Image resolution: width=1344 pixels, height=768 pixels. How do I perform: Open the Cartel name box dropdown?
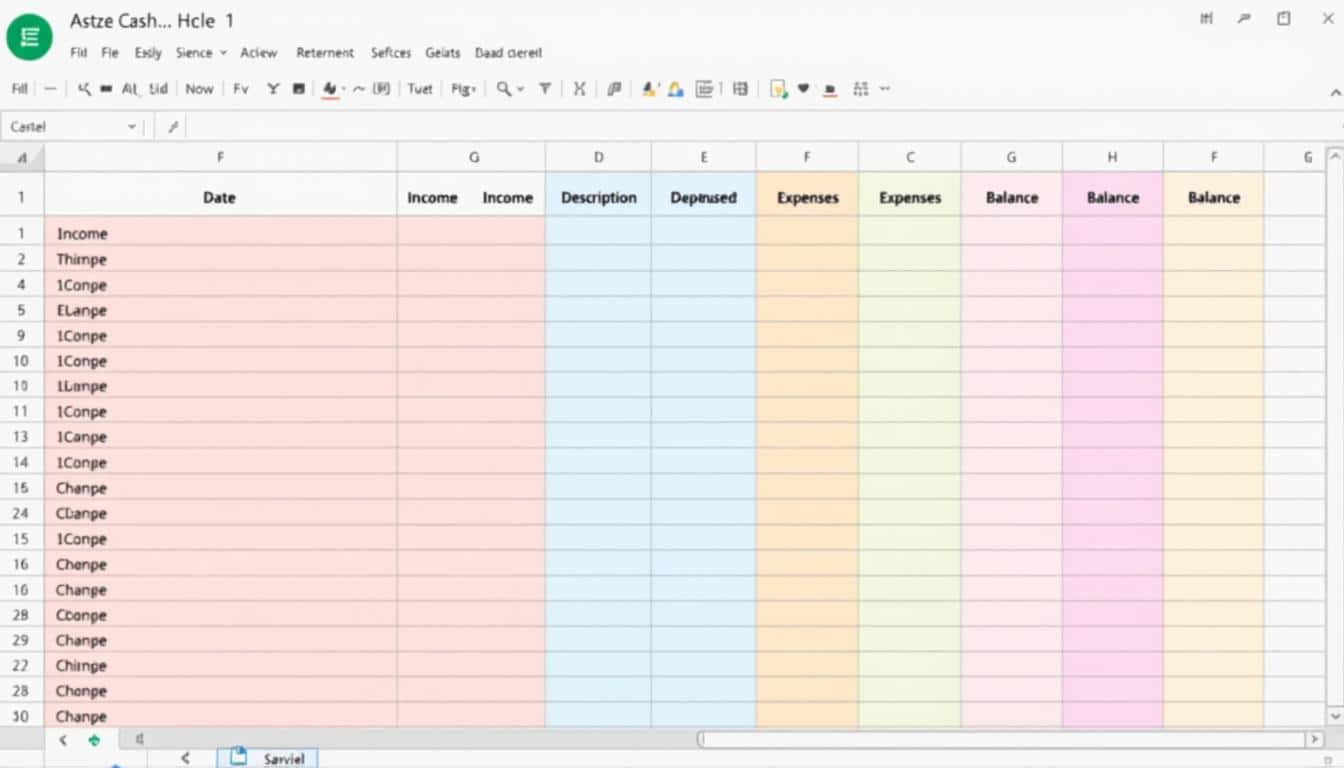click(131, 127)
